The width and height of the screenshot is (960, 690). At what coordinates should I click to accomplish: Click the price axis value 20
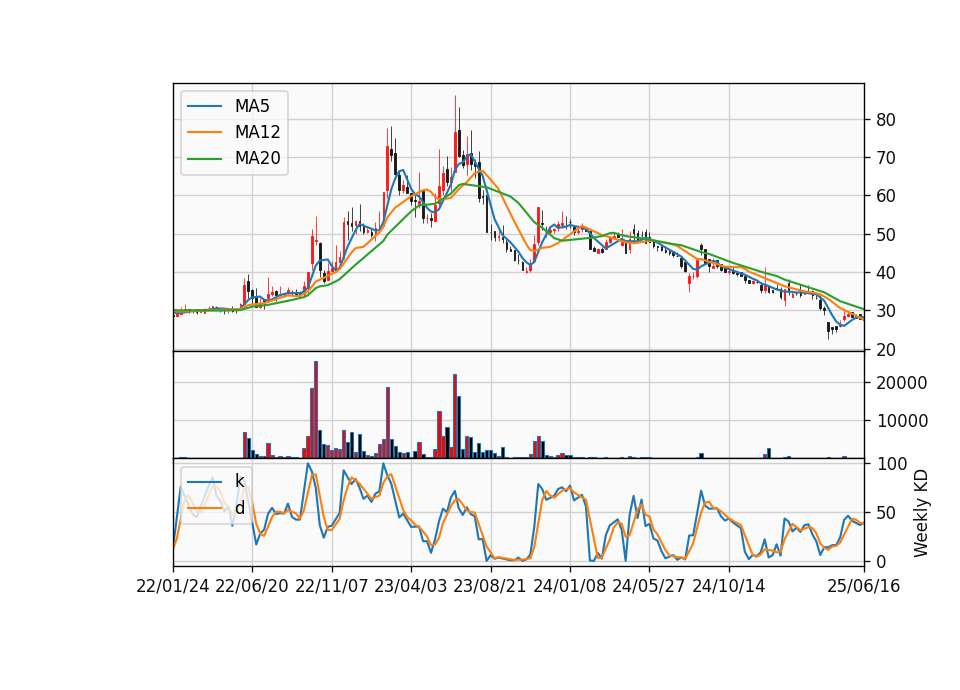click(886, 350)
